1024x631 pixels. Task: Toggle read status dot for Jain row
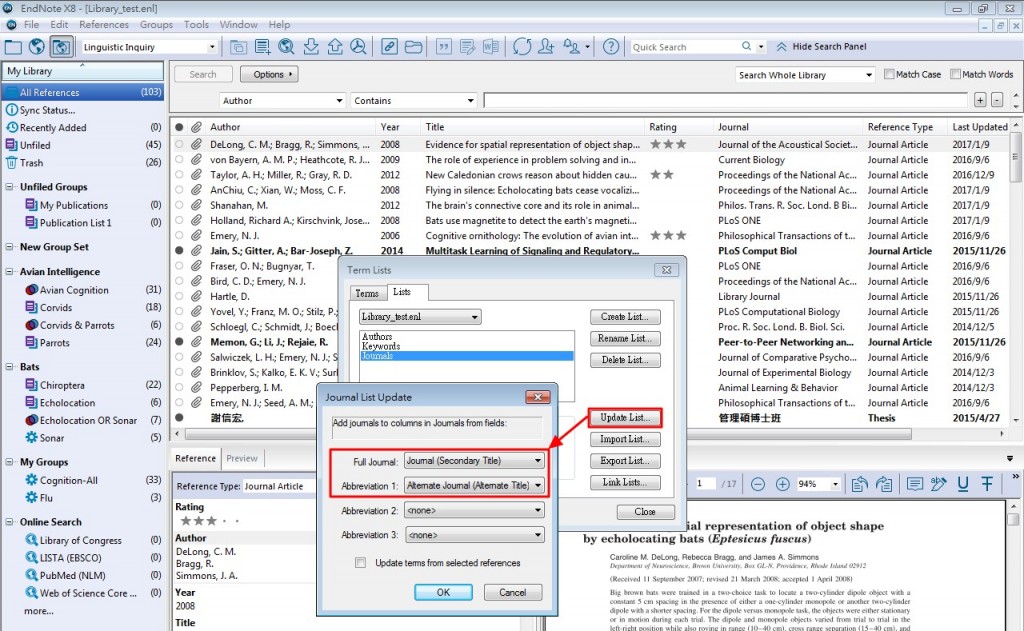click(x=179, y=251)
